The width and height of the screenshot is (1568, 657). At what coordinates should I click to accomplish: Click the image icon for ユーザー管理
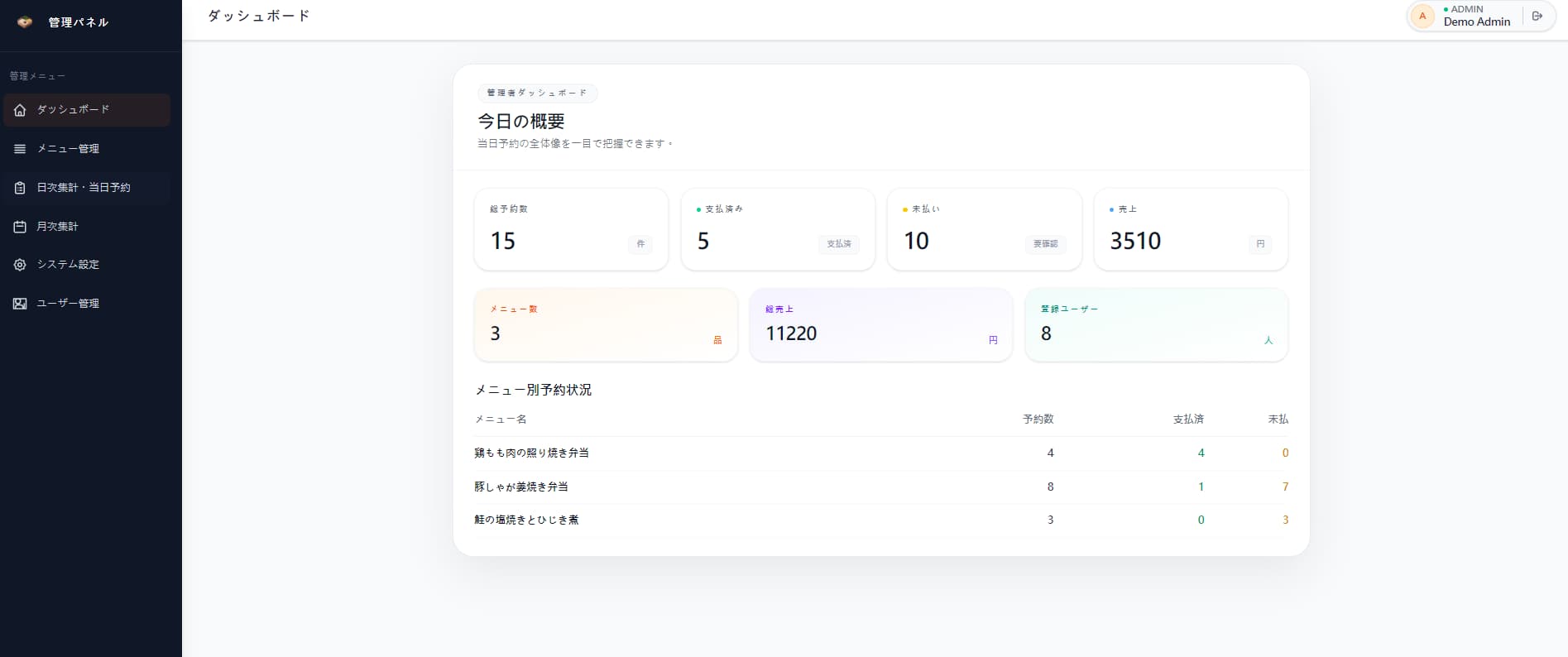(x=20, y=304)
